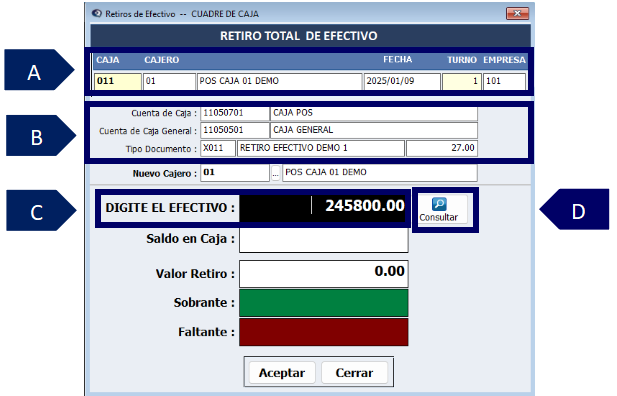The height and width of the screenshot is (396, 617).
Task: Click the 'DIGITE EL EFECTIVO :' label
Action: [x=170, y=207]
